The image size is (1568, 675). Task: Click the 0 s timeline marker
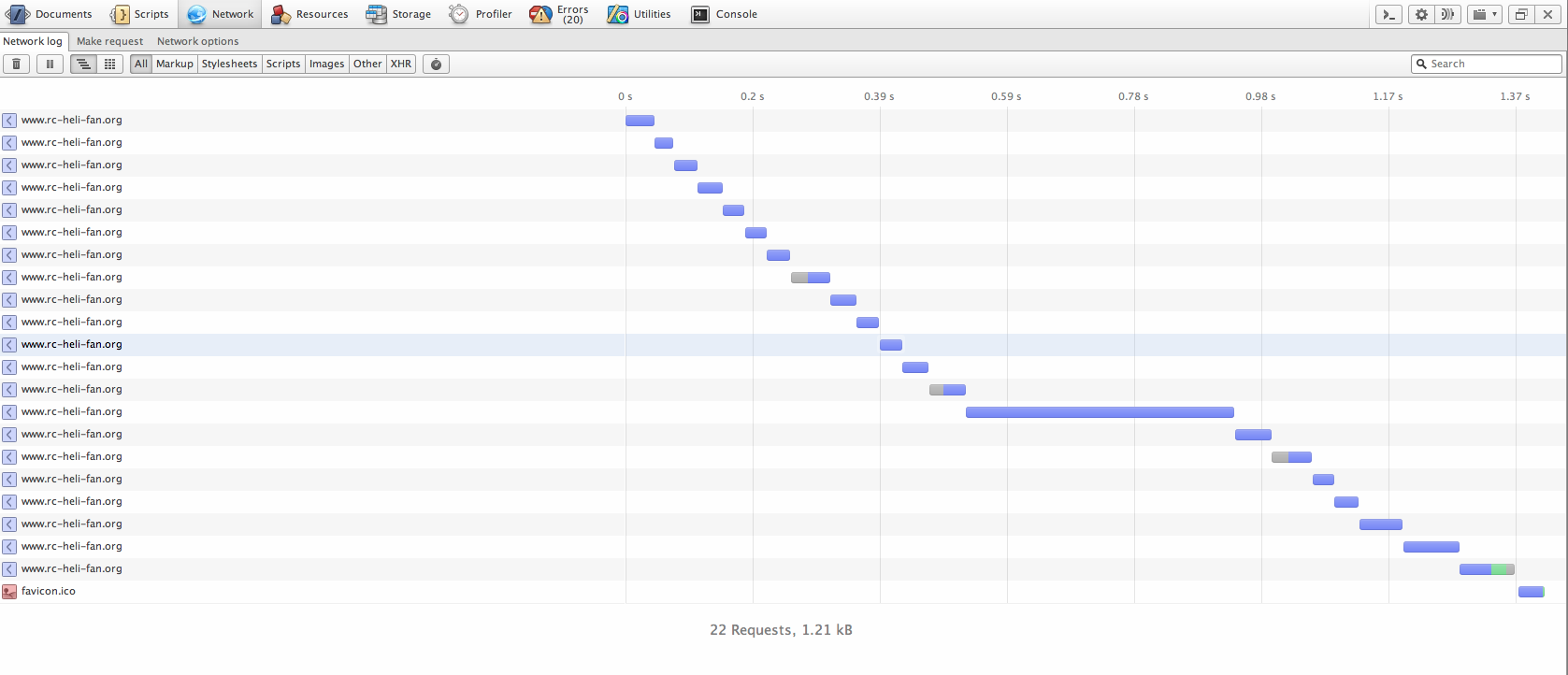click(626, 96)
